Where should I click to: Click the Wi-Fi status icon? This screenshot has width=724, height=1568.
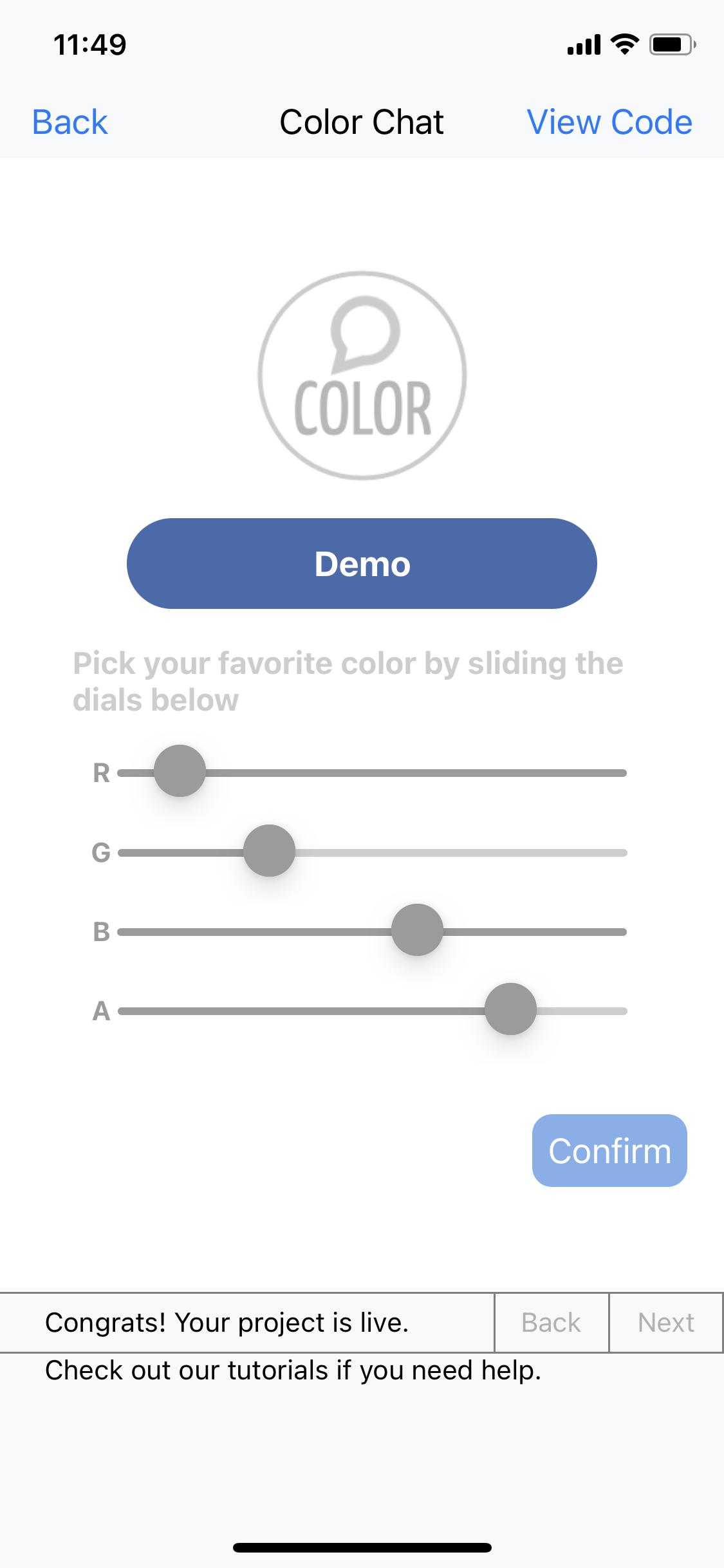tap(624, 44)
